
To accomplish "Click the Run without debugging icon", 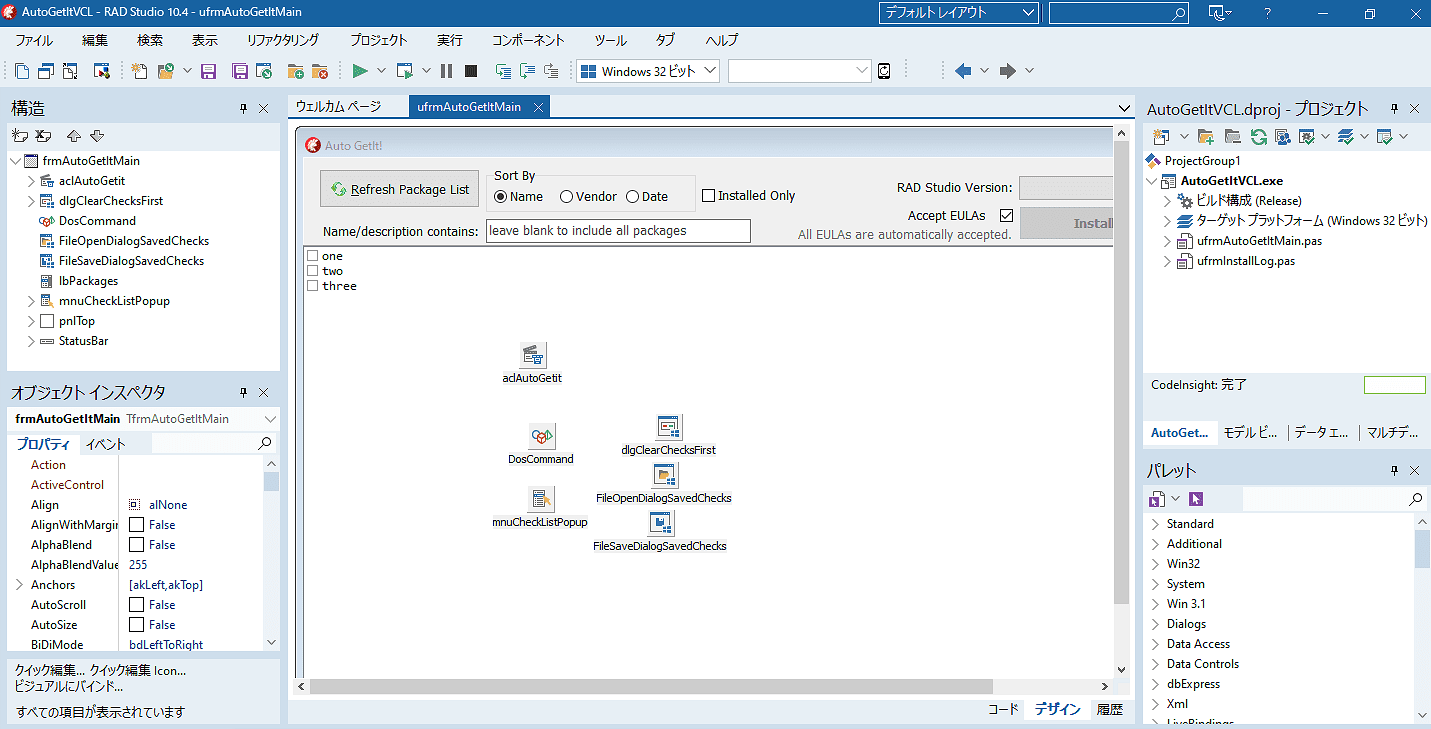I will 404,71.
